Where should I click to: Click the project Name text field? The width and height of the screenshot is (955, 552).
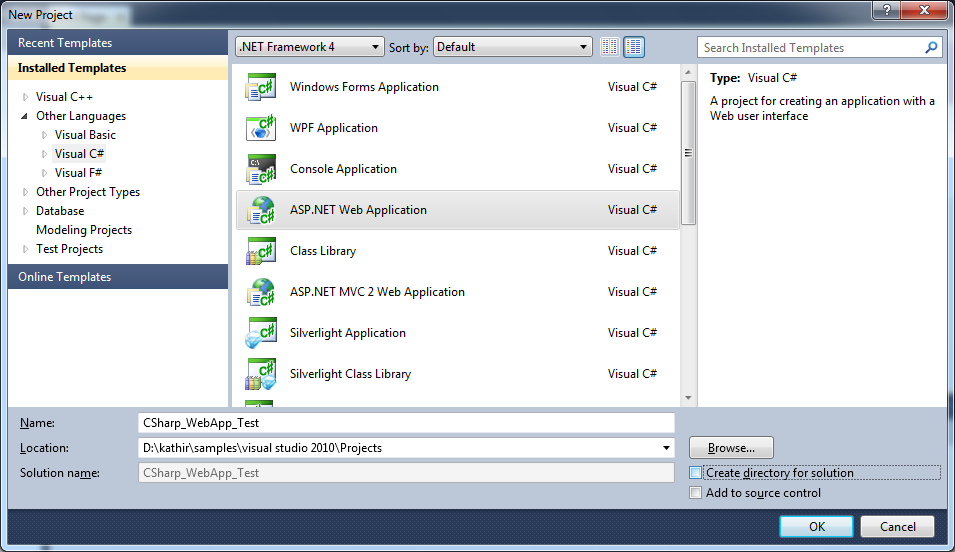[x=406, y=423]
